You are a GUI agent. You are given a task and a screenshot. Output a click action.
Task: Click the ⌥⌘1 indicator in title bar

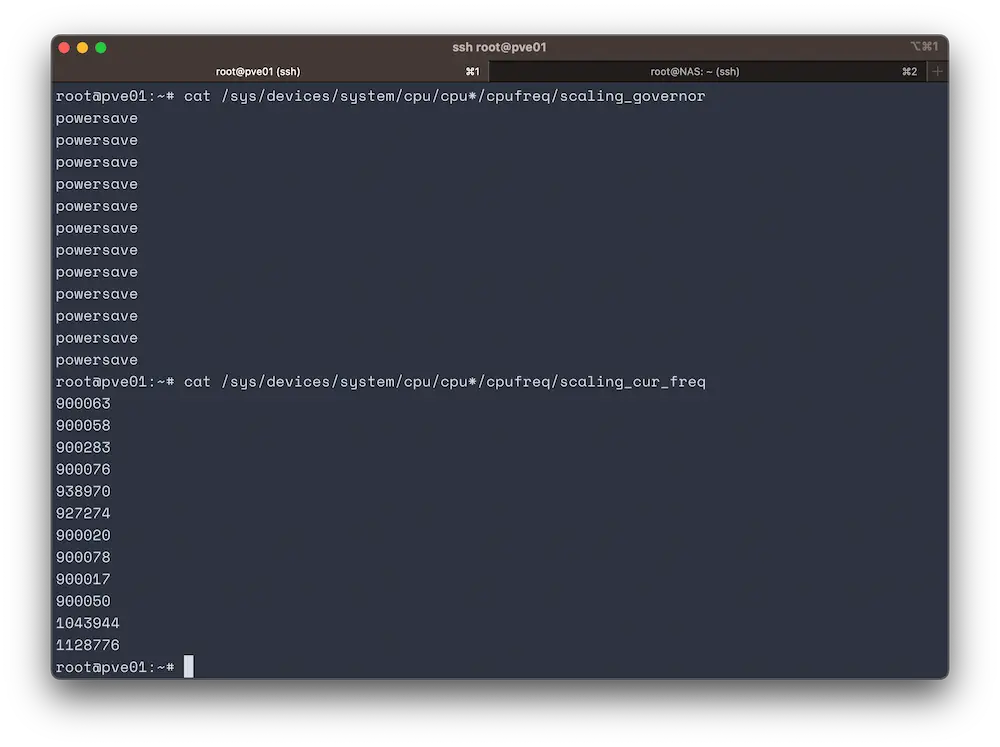(923, 47)
